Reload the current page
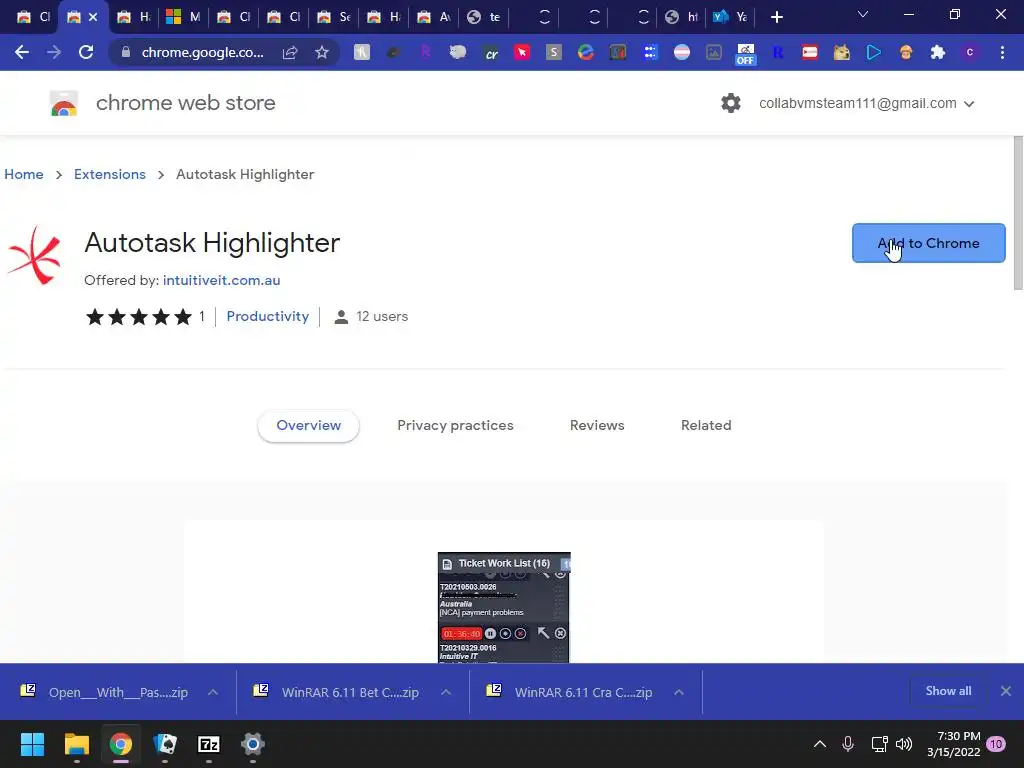This screenshot has height=768, width=1024. 86,52
